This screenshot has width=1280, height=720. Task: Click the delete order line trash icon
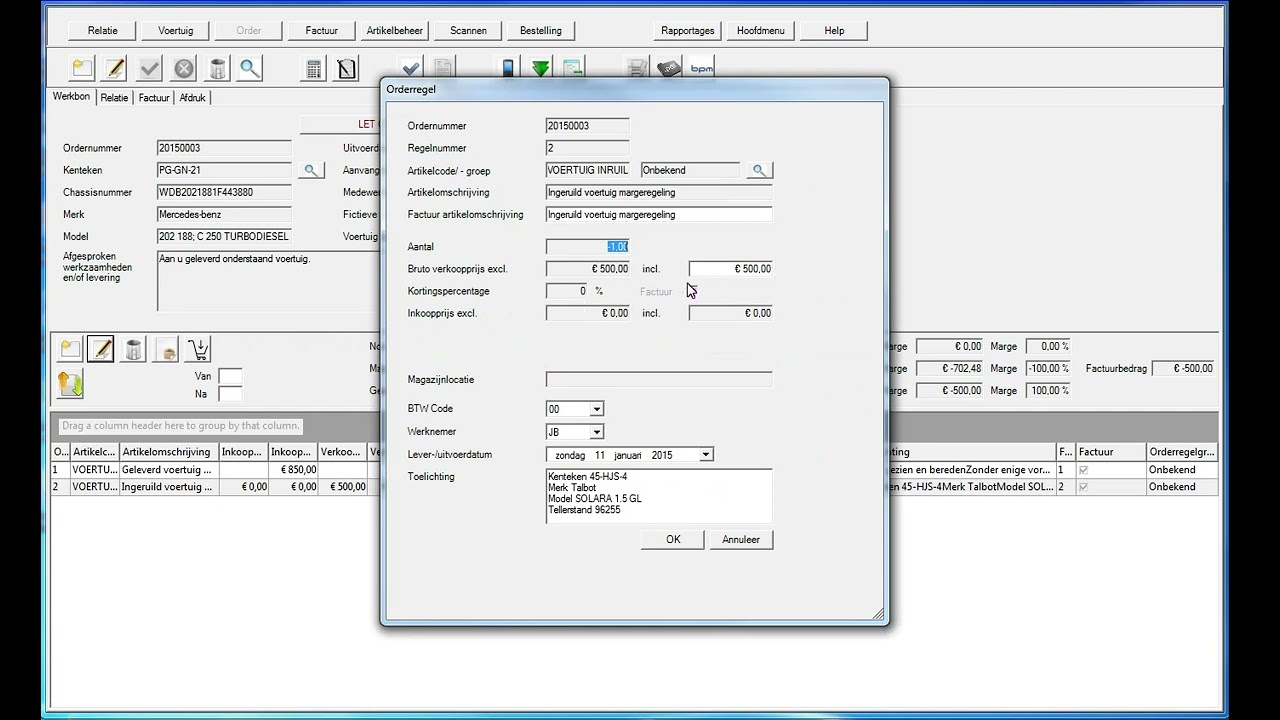(133, 348)
